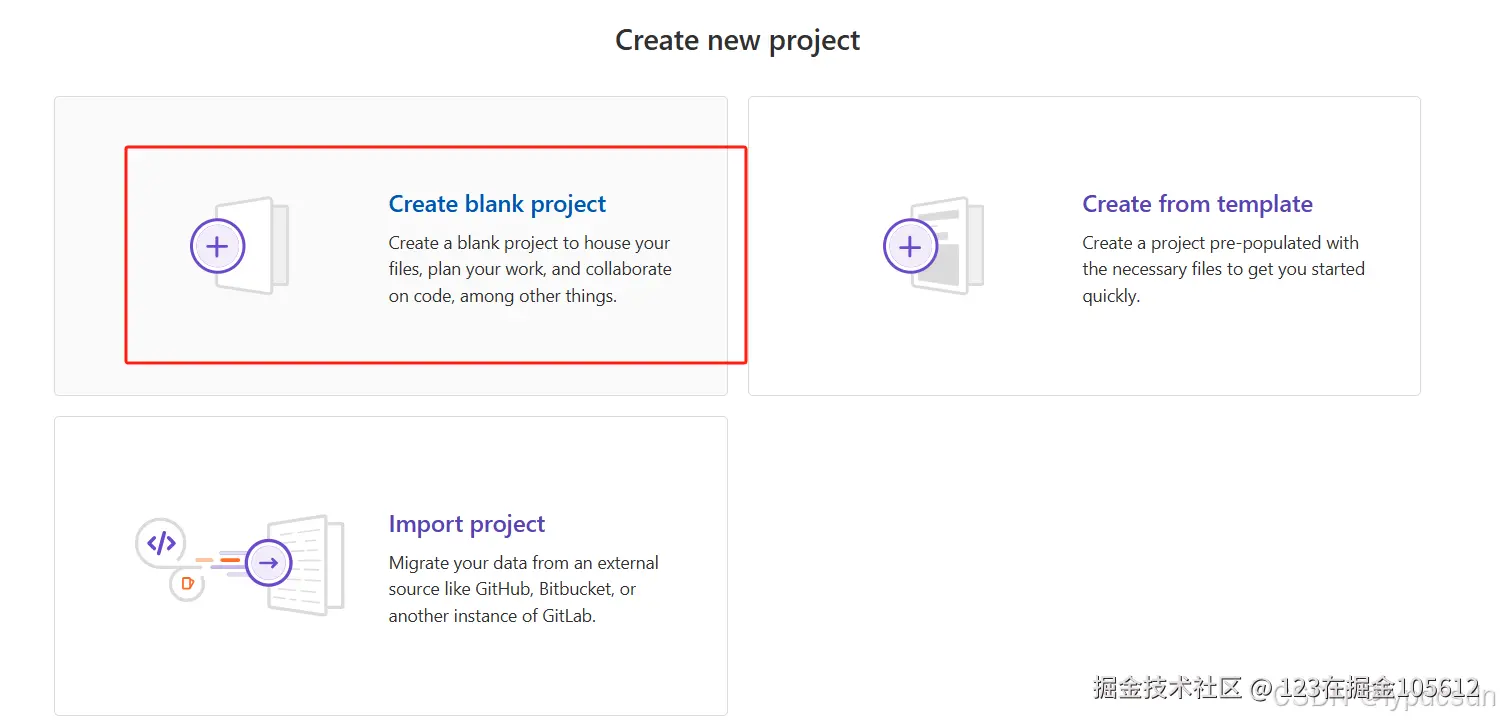Click the small orange D badge in import graphic
This screenshot has width=1500, height=722.
point(189,583)
